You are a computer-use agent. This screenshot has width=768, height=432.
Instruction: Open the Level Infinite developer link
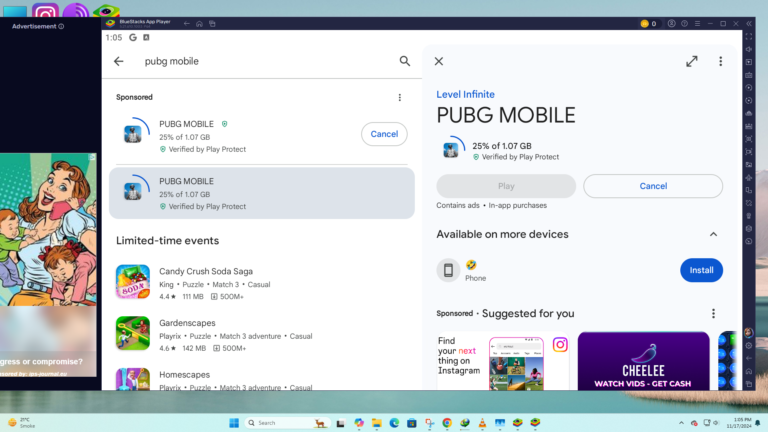click(x=465, y=95)
